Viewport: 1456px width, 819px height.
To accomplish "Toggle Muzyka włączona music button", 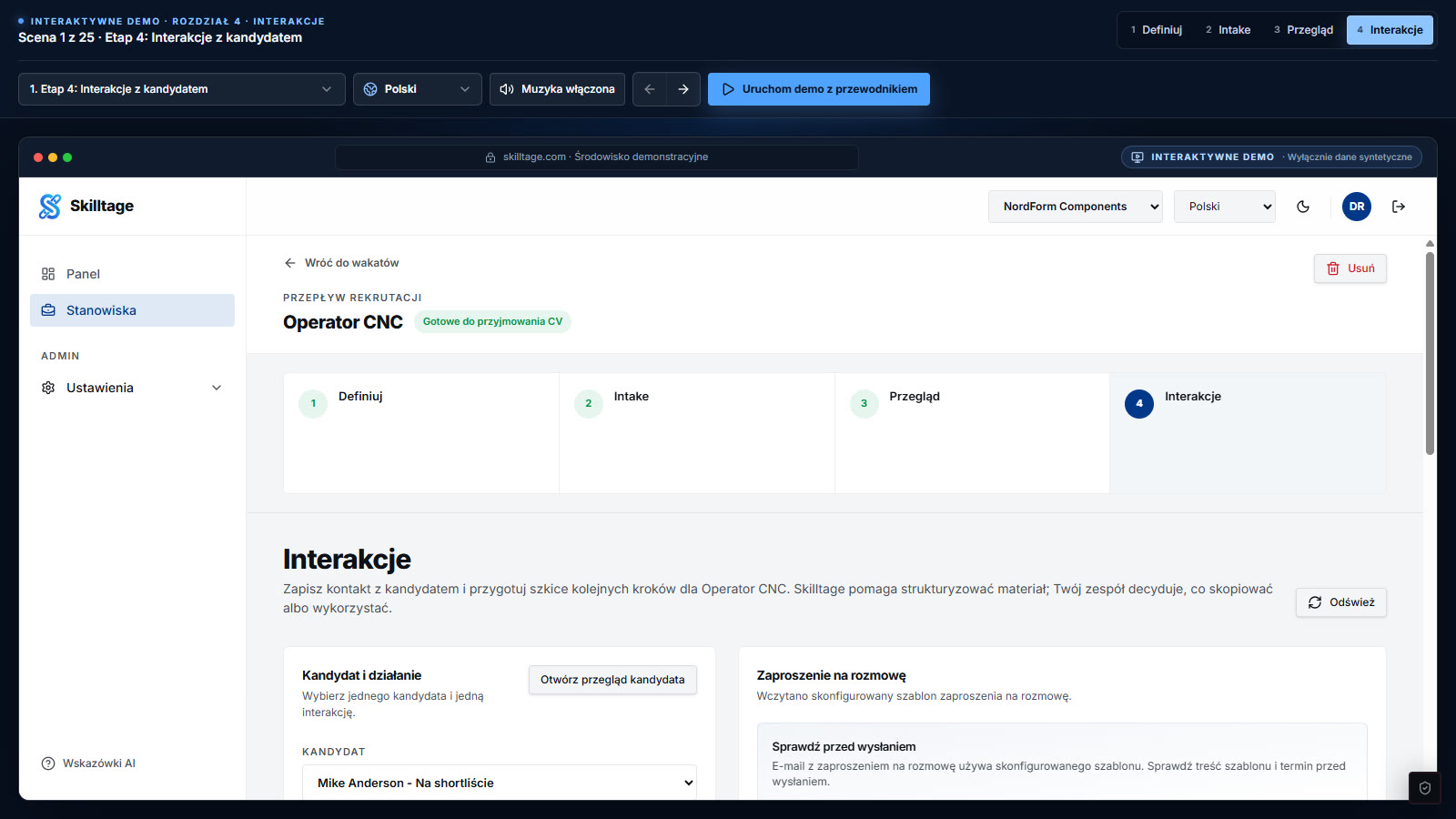I will 557,89.
